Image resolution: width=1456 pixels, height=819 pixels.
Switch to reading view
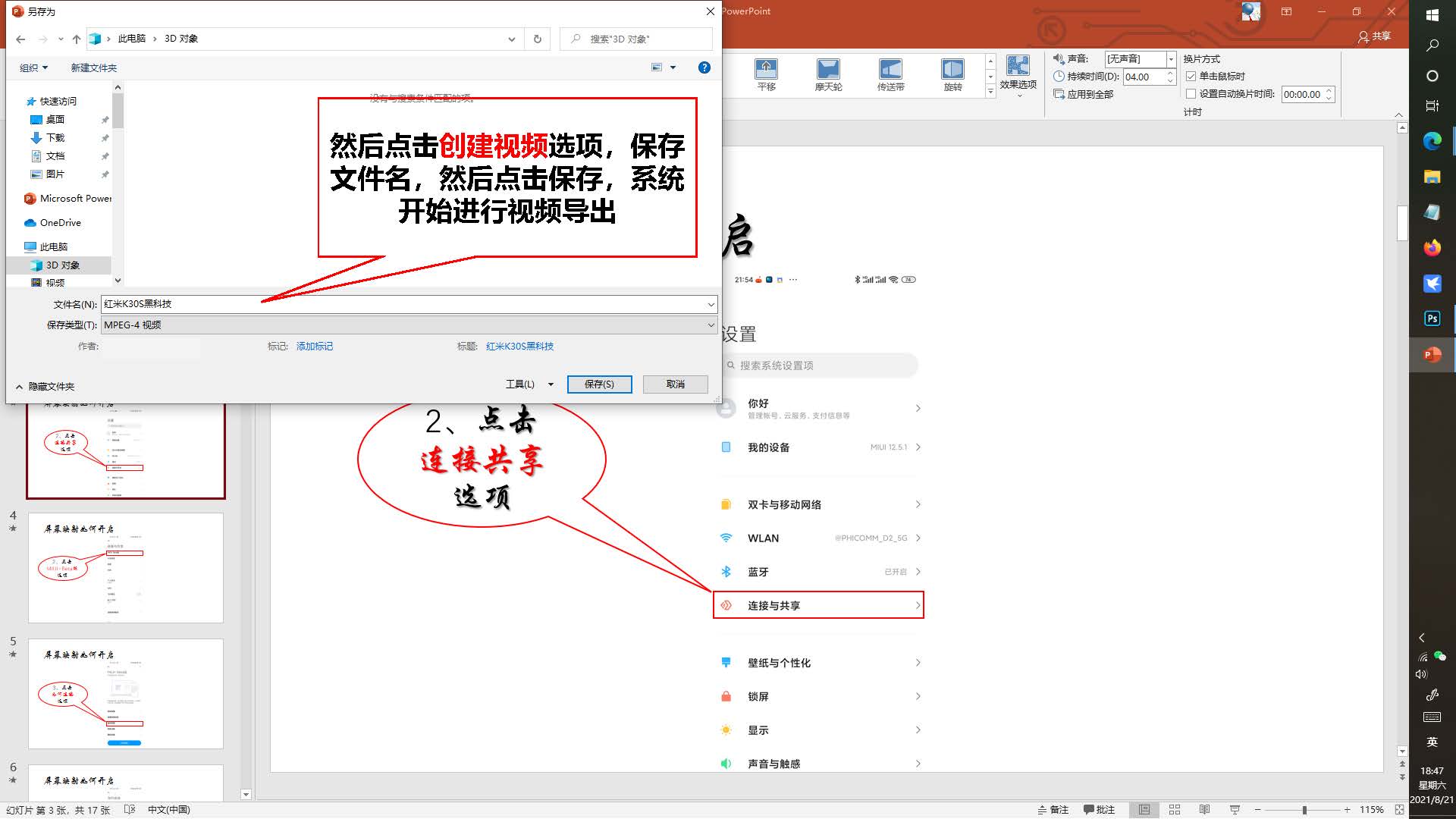coord(1204,810)
